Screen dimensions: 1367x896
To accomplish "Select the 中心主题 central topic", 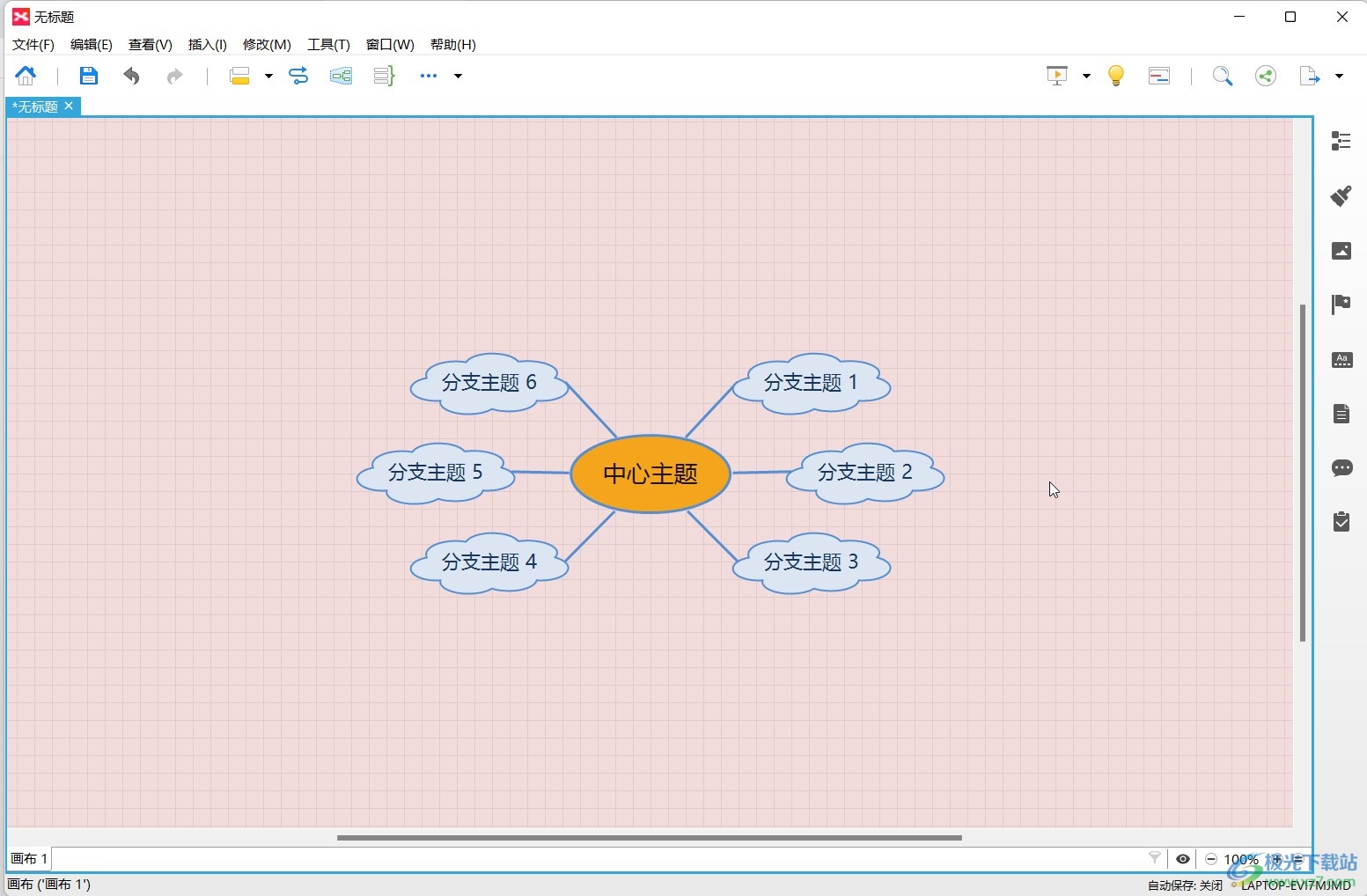I will [650, 474].
